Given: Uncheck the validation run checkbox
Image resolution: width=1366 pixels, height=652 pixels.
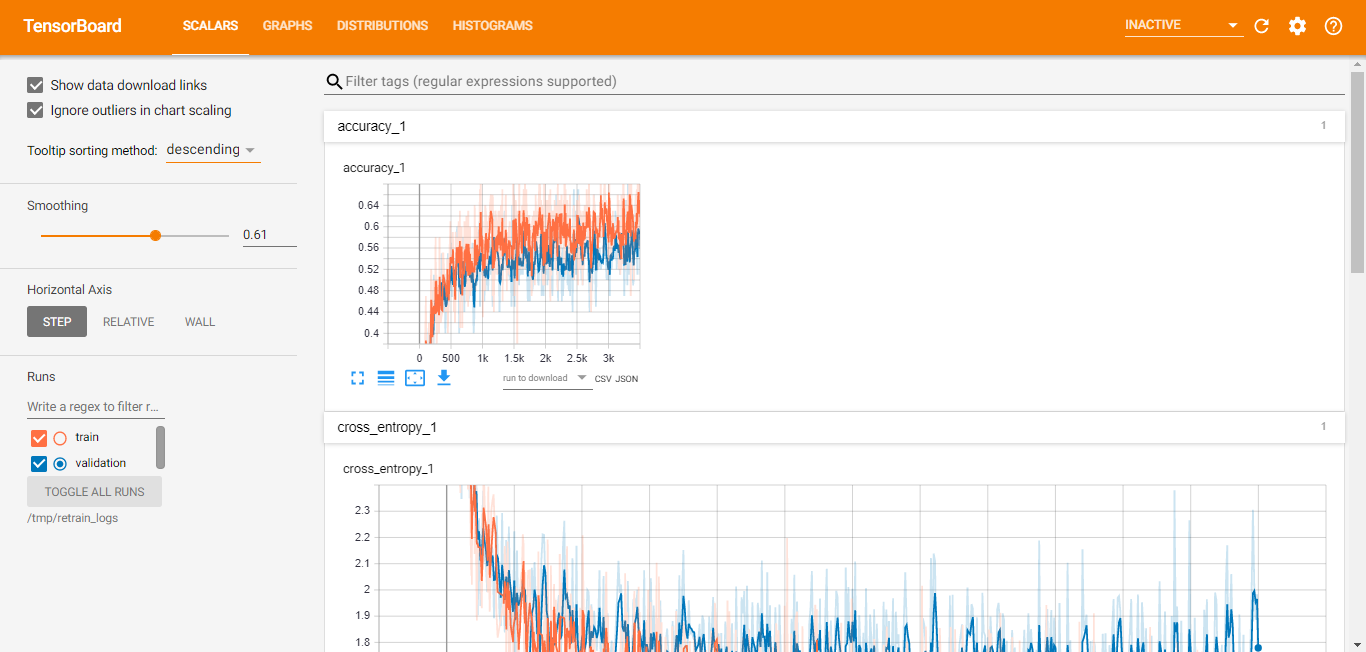Looking at the screenshot, I should pos(39,463).
